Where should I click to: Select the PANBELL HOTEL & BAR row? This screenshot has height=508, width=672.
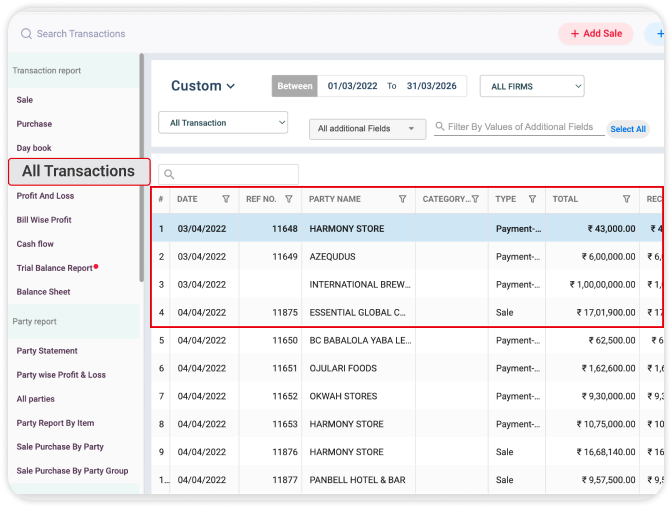pos(407,480)
